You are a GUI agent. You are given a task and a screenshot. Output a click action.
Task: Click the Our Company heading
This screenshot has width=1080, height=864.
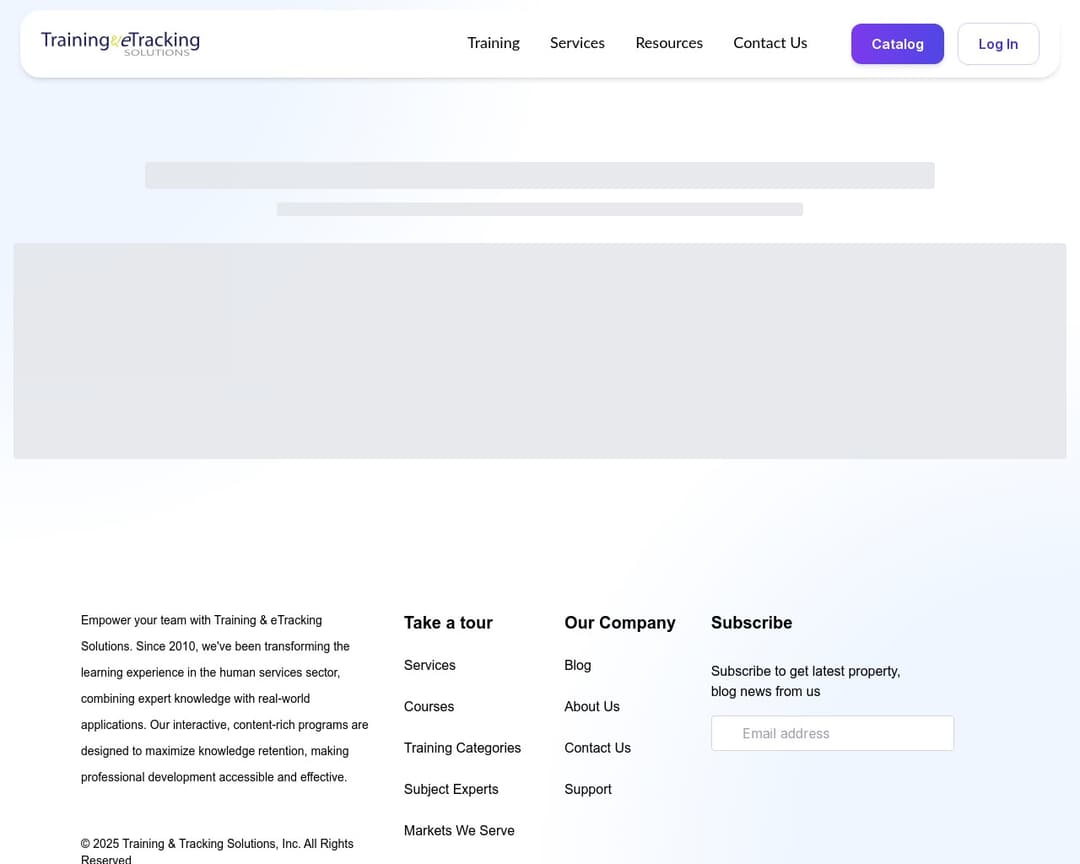coord(620,623)
